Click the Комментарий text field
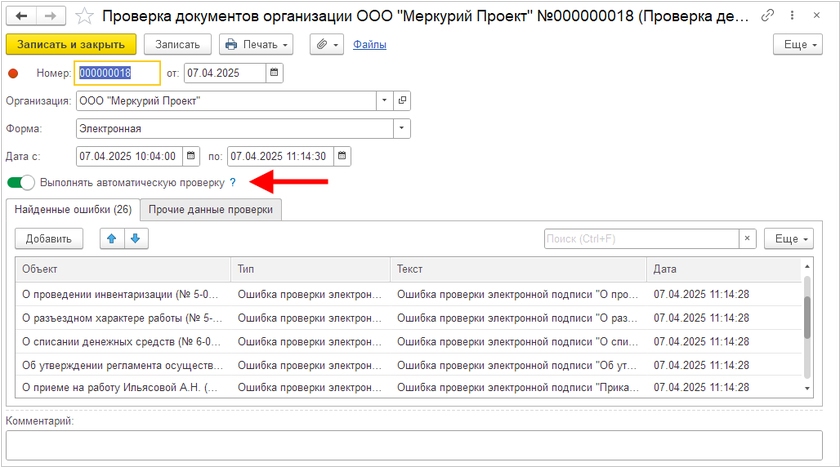 (x=414, y=445)
